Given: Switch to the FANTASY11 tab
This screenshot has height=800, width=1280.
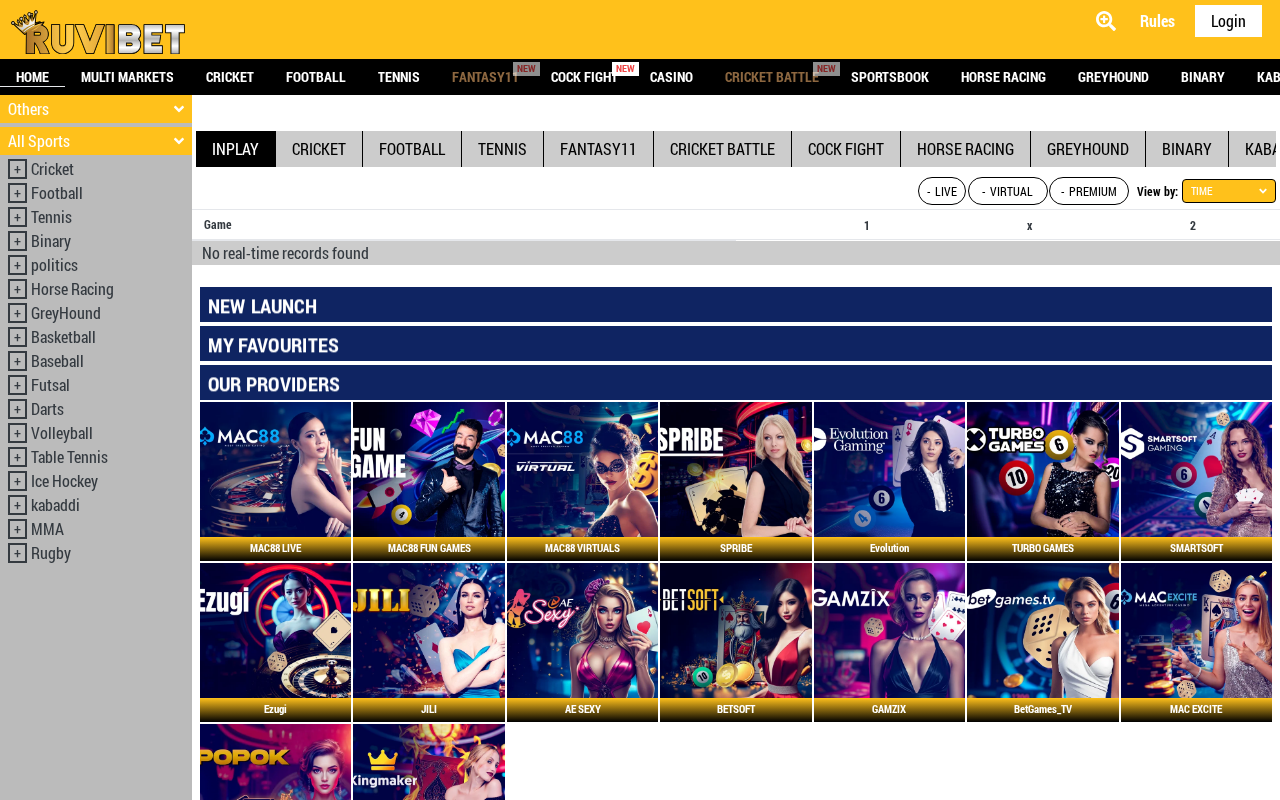Looking at the screenshot, I should point(598,149).
